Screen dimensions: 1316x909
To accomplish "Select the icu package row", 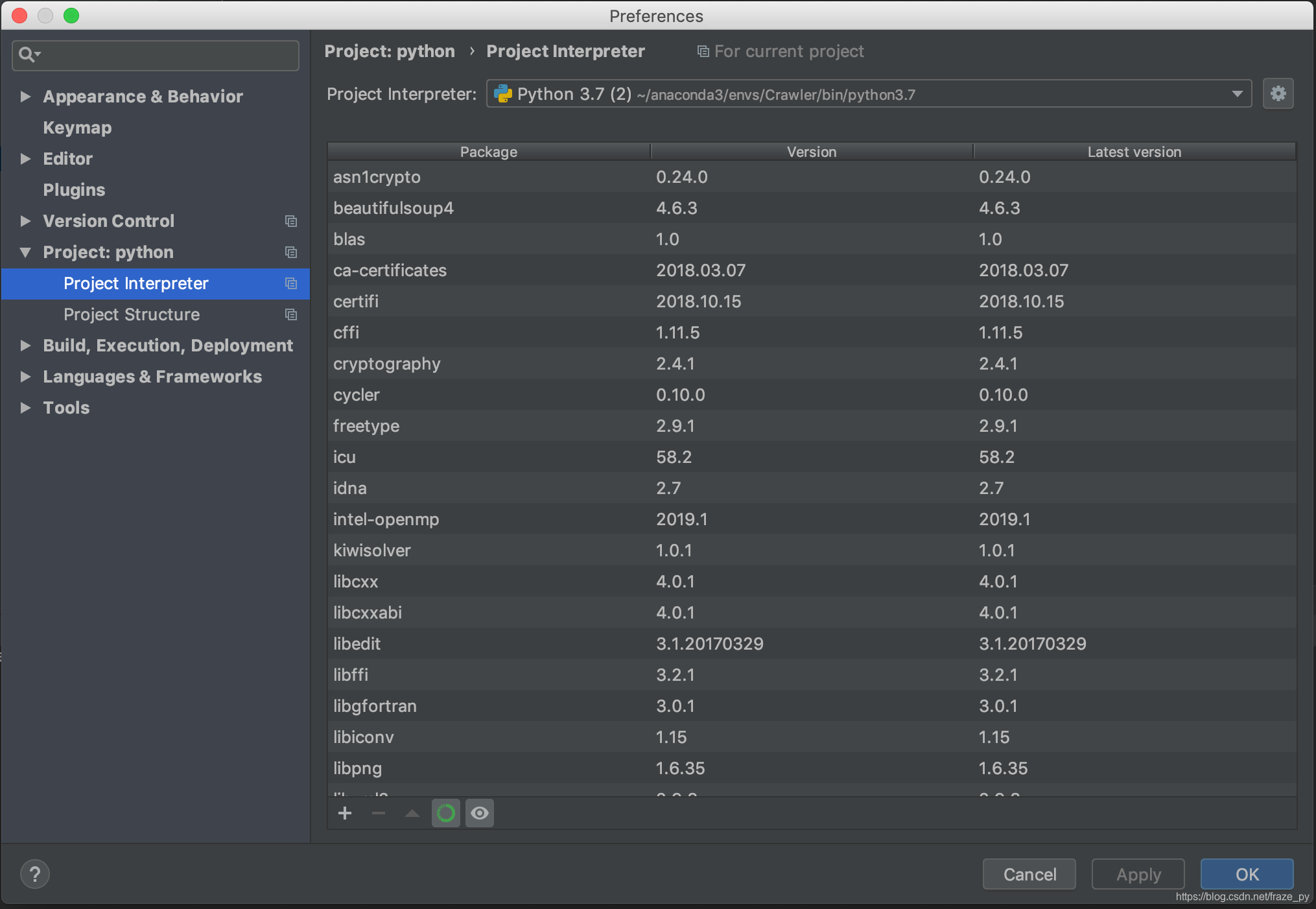I will click(812, 457).
